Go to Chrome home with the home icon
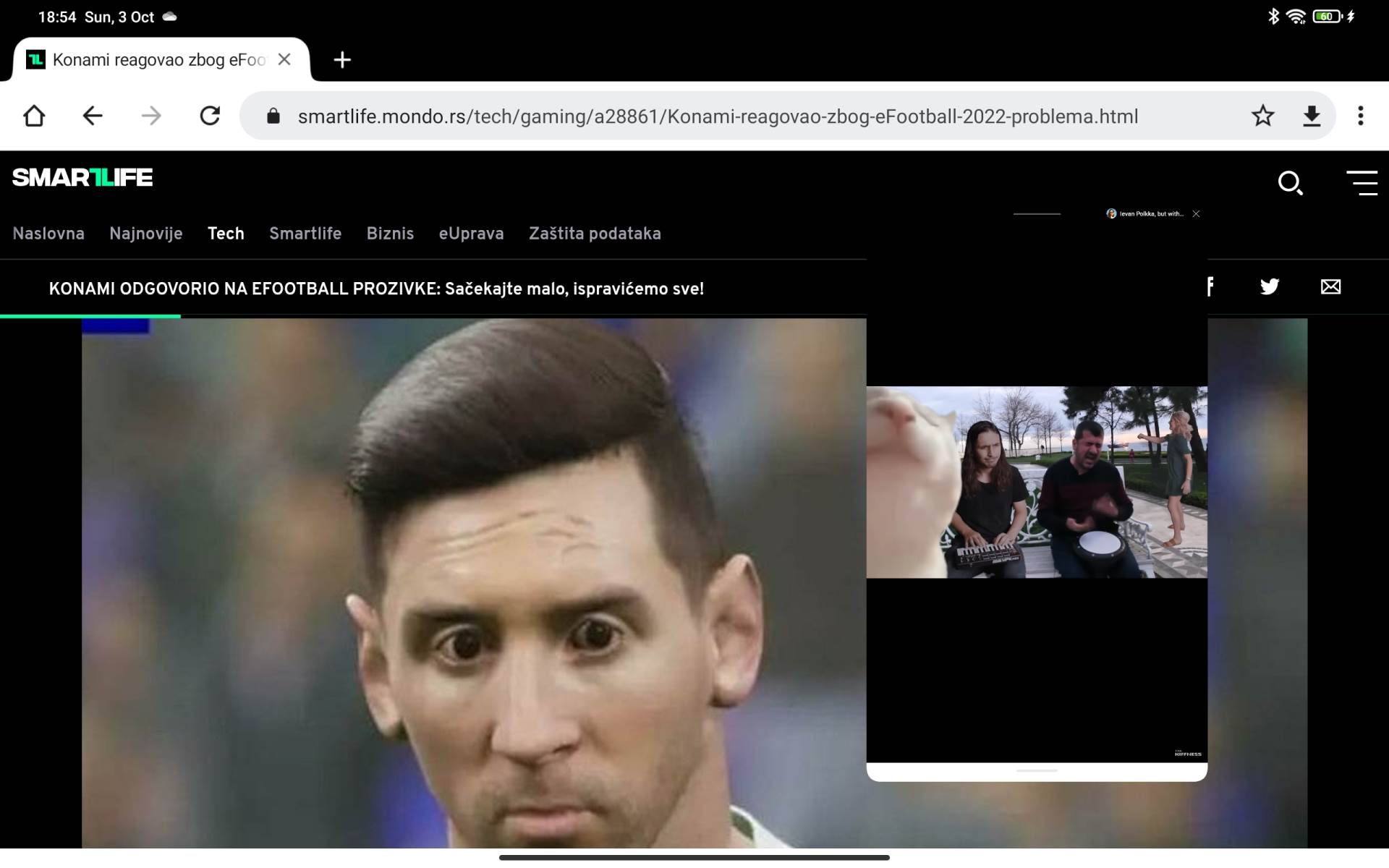 coord(34,116)
